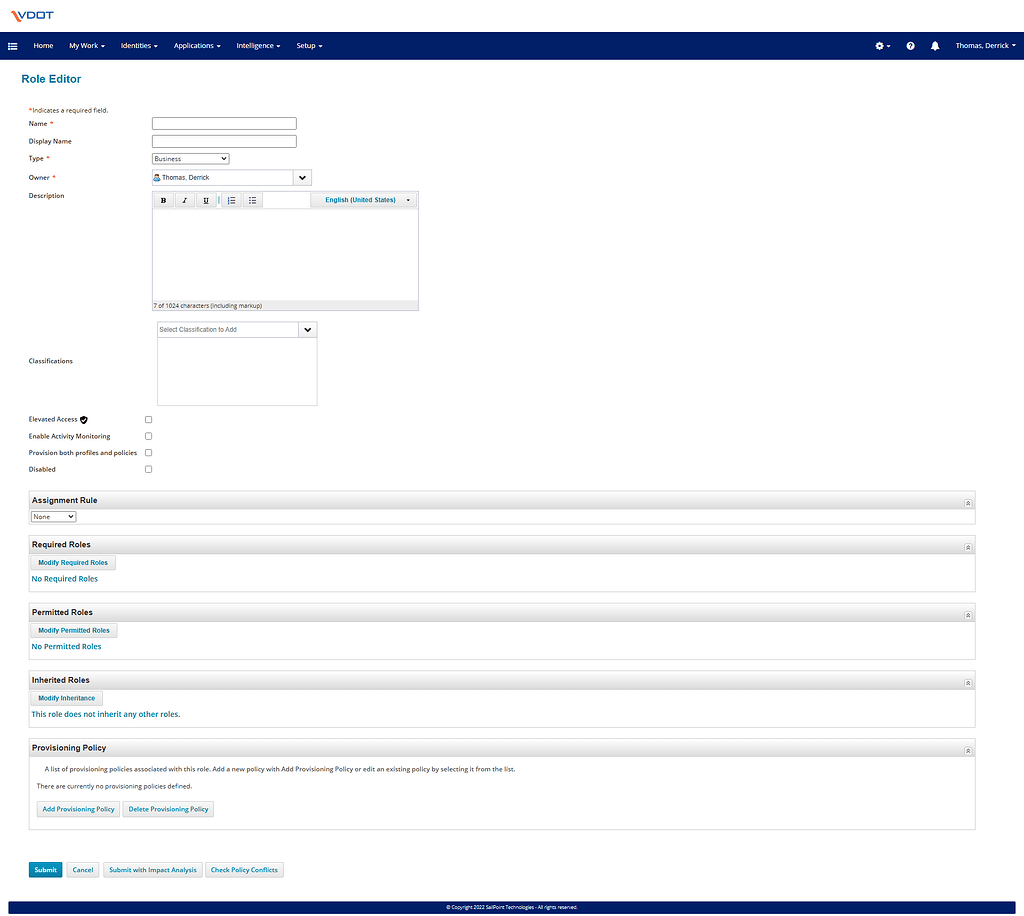The height and width of the screenshot is (916, 1024).
Task: Open the Type dropdown showing Business
Action: [190, 158]
